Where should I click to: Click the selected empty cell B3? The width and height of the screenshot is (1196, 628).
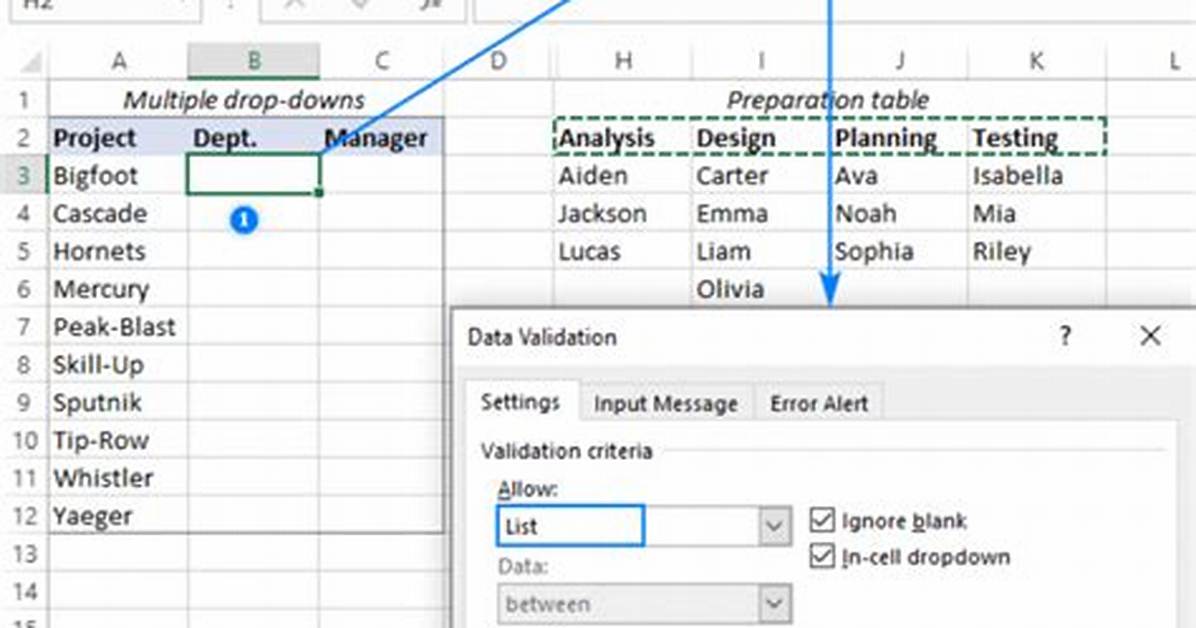(x=253, y=175)
